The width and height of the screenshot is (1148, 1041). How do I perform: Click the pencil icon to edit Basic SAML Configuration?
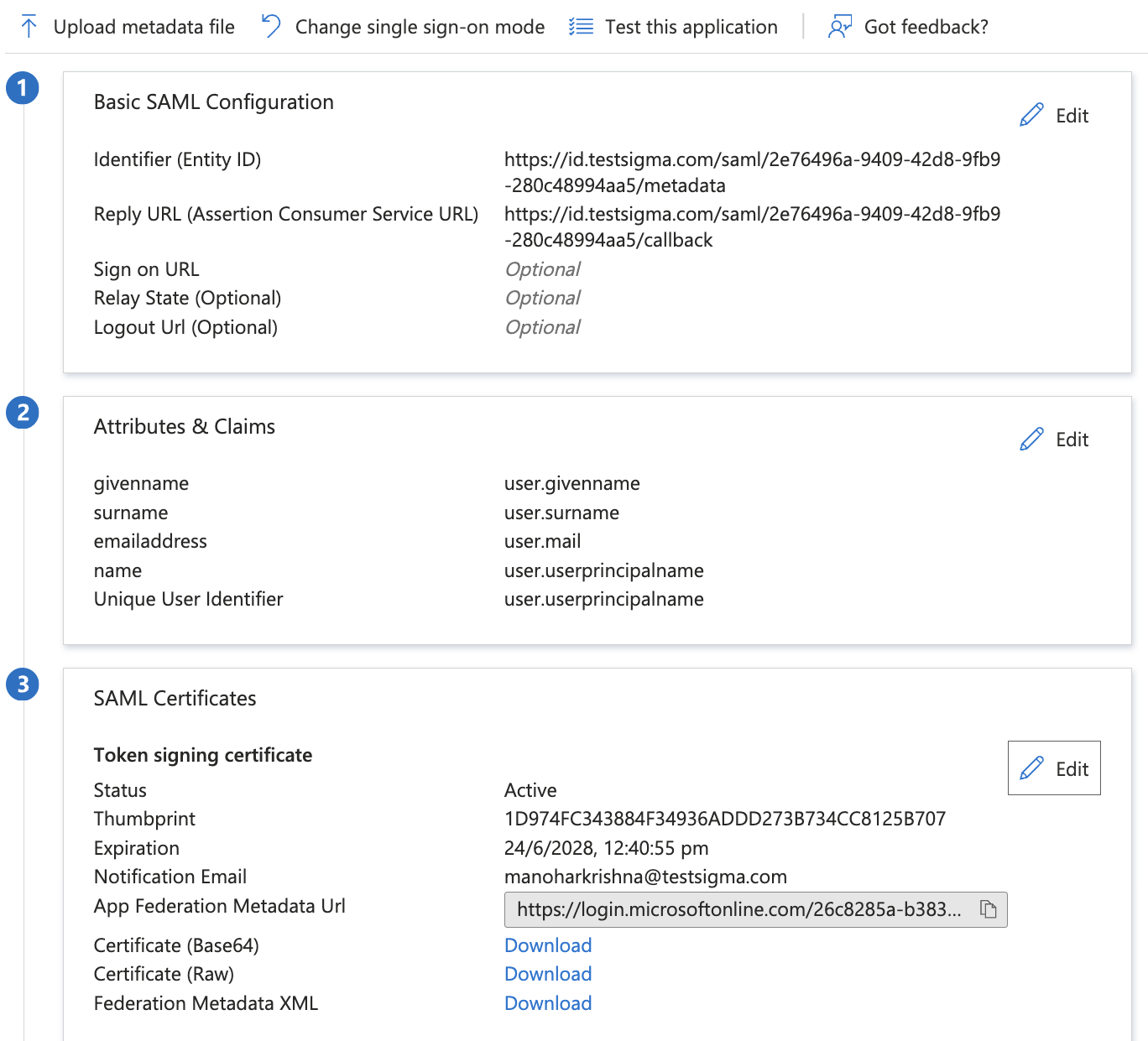coord(1031,115)
